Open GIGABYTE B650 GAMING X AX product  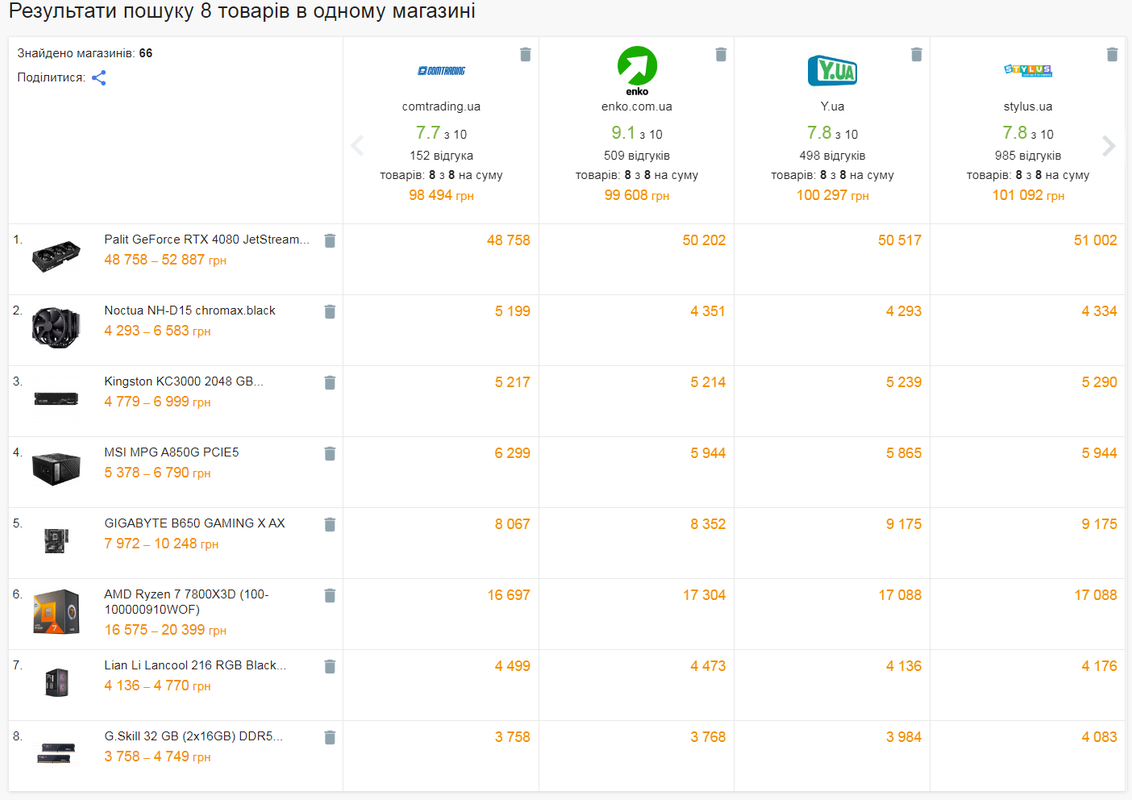[x=194, y=523]
